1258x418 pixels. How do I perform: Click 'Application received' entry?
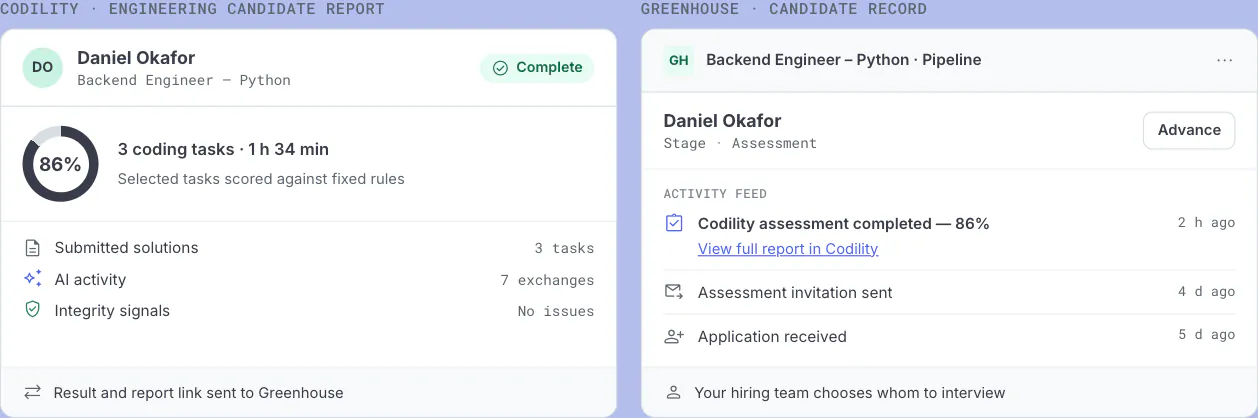point(772,337)
